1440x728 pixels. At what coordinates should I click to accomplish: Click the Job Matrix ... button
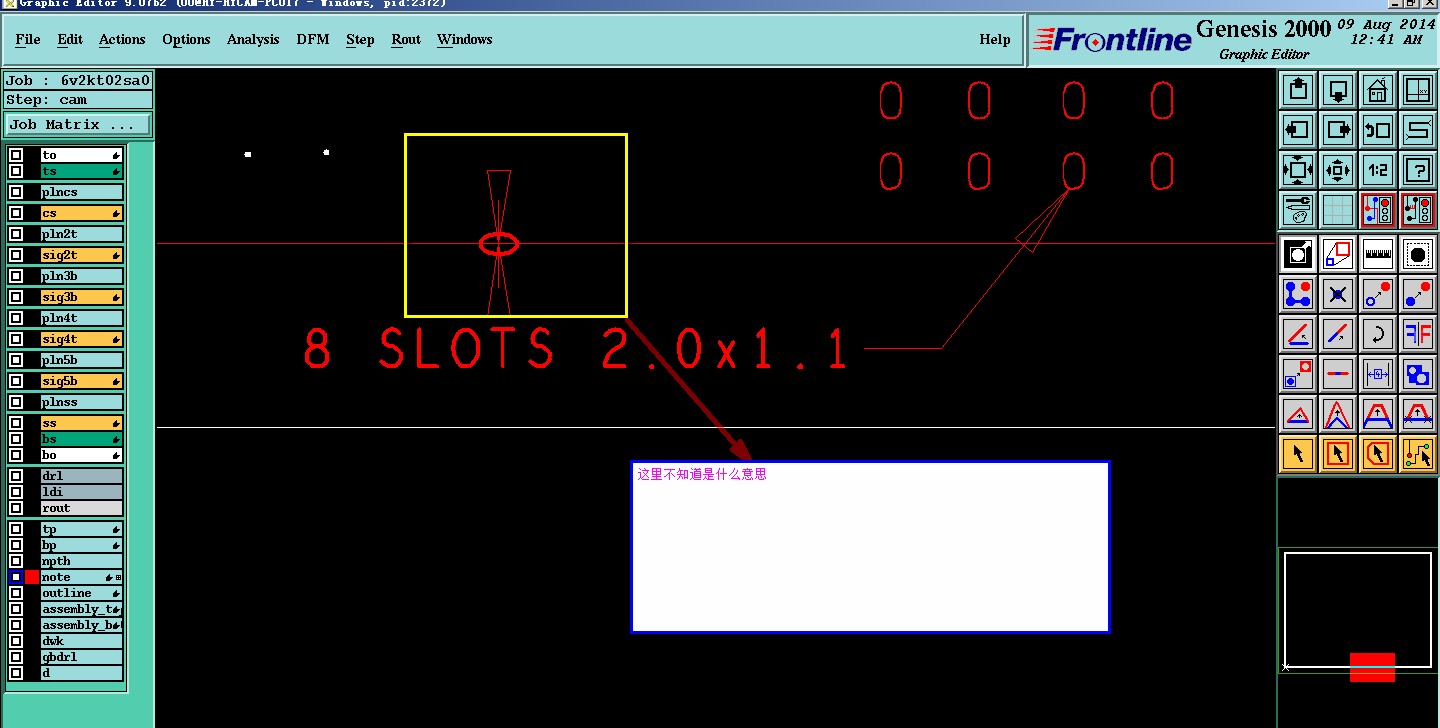(78, 125)
